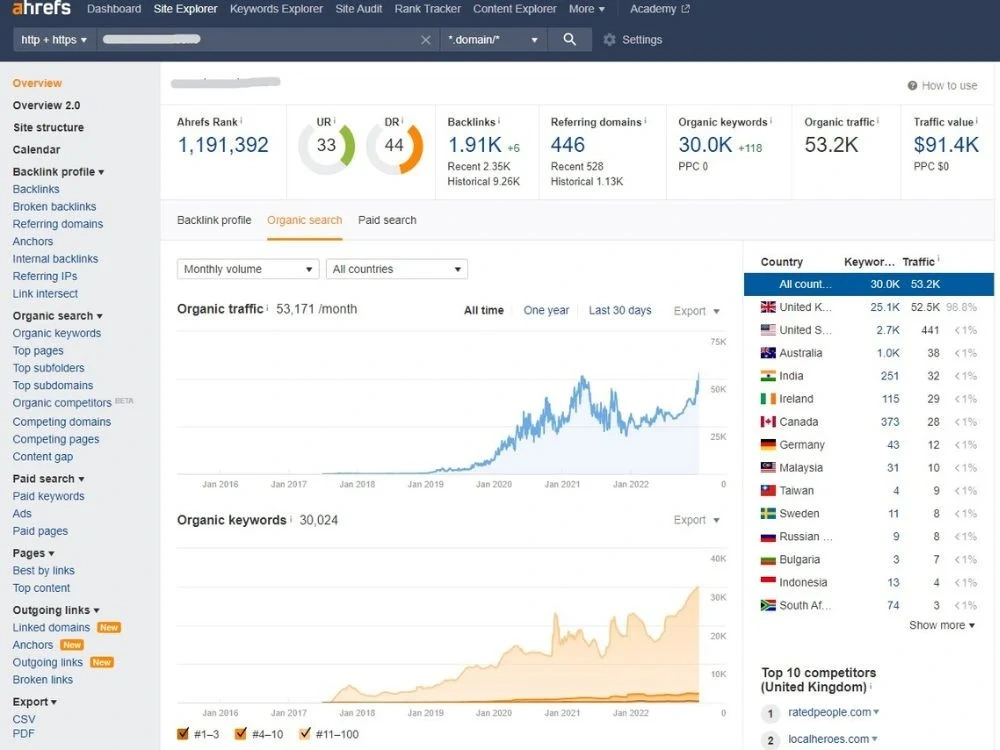
Task: Click the Germany flag icon
Action: coord(768,445)
